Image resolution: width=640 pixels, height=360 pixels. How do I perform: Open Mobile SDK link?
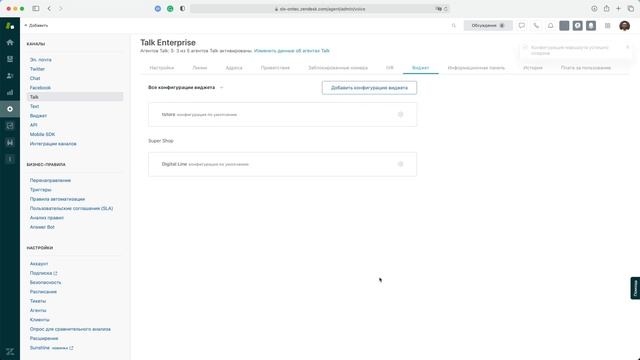[x=42, y=134]
